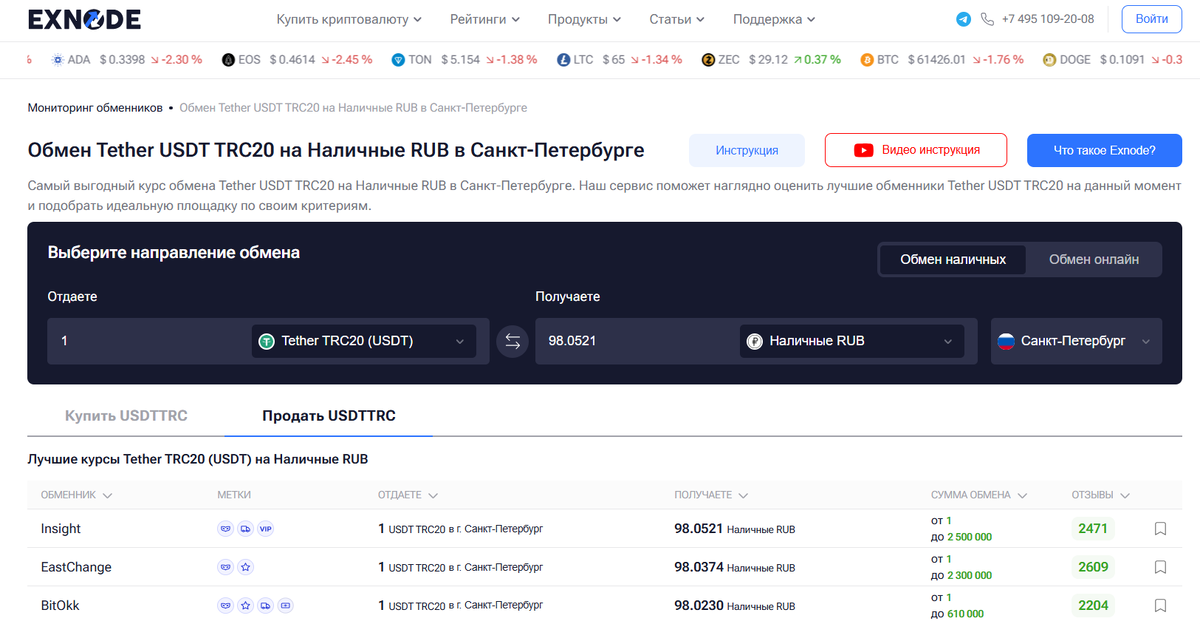The height and width of the screenshot is (624, 1200).
Task: Click the star badge in BitOkk row
Action: (245, 605)
